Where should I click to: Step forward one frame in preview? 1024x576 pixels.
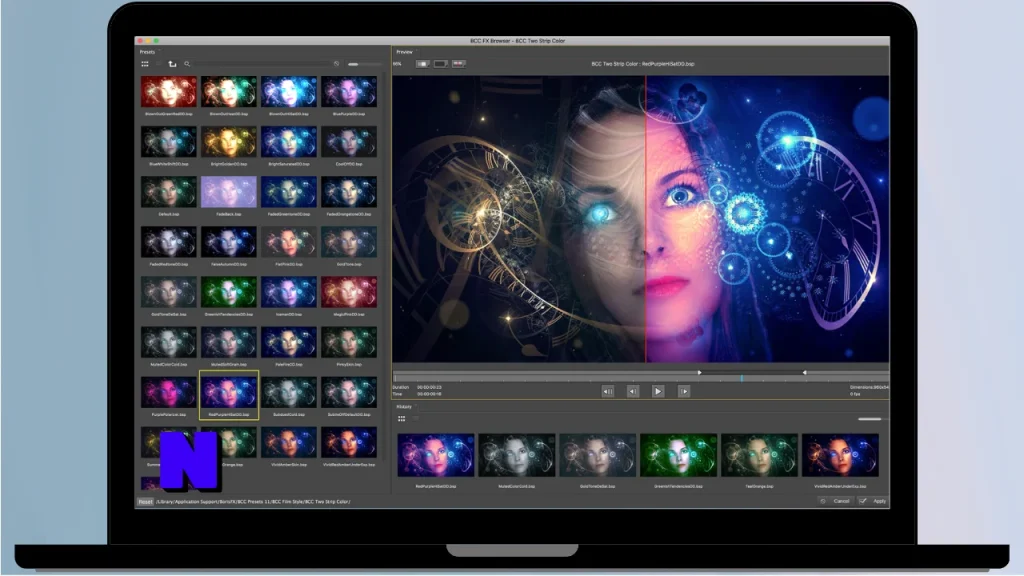click(x=684, y=391)
